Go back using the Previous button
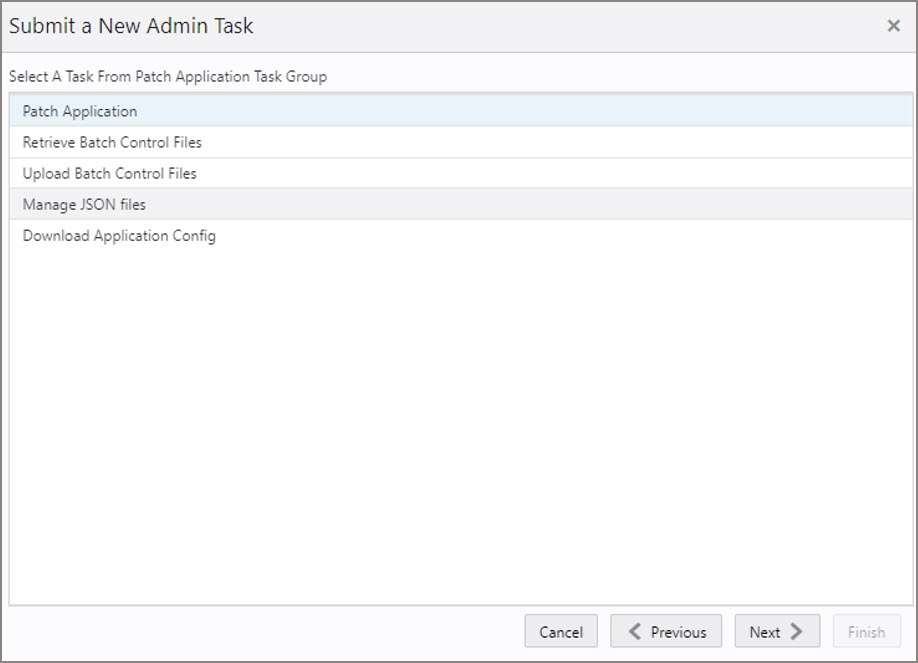 pos(666,631)
